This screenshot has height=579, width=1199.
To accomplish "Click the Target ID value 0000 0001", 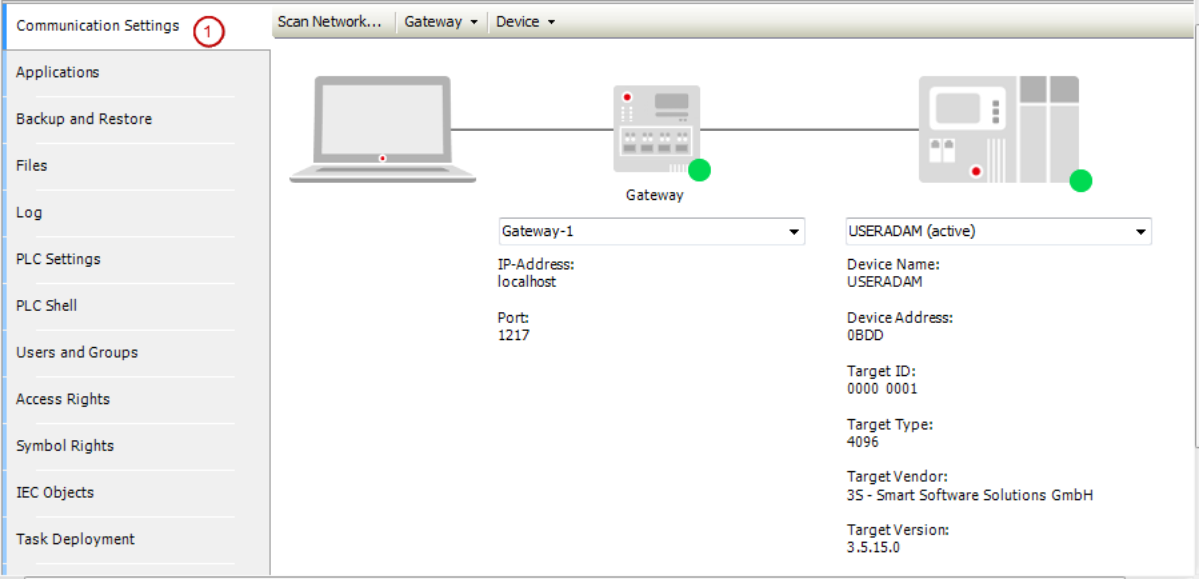I will [x=882, y=389].
